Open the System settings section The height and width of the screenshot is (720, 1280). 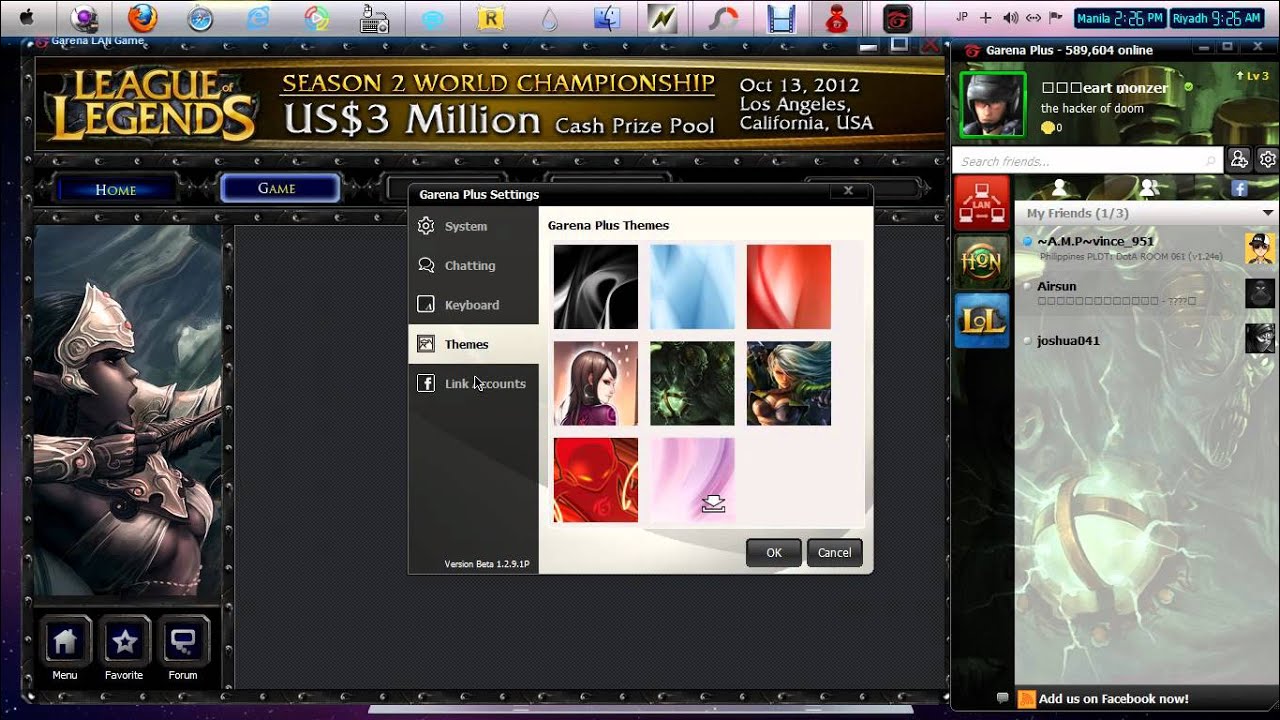pyautogui.click(x=473, y=226)
